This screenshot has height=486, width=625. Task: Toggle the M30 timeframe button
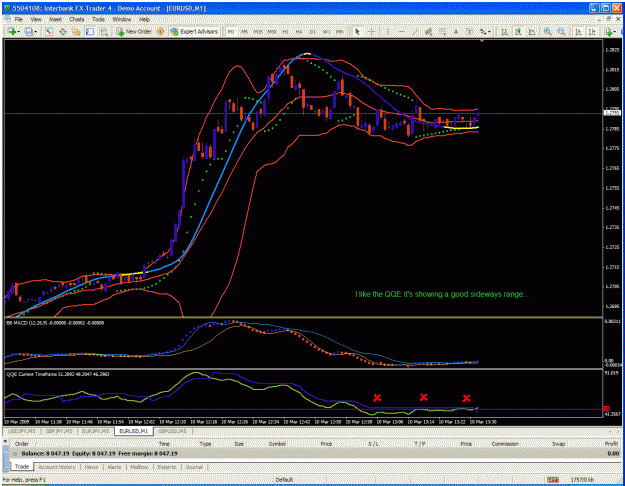[x=272, y=31]
